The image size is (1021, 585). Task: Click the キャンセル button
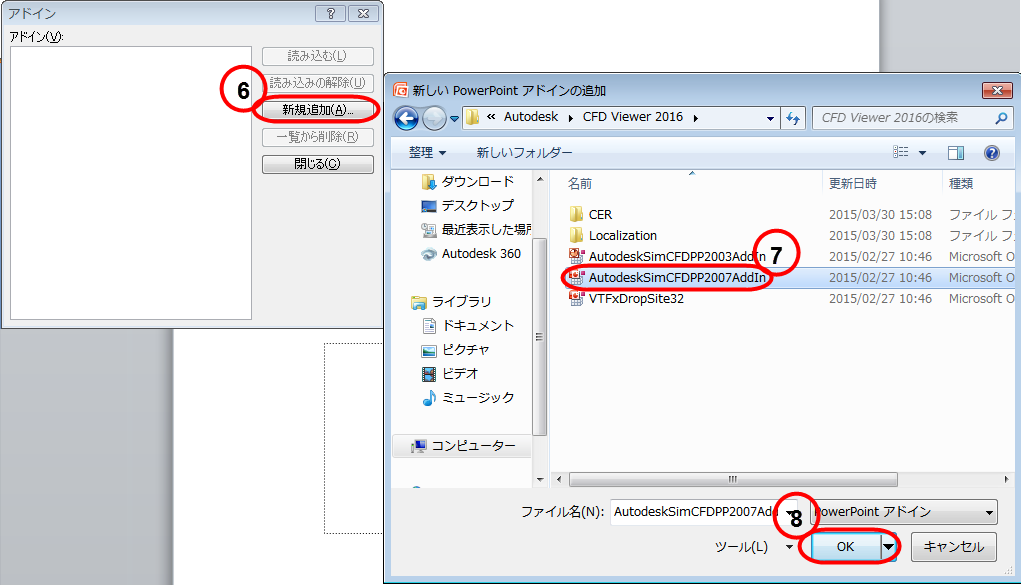[953, 547]
